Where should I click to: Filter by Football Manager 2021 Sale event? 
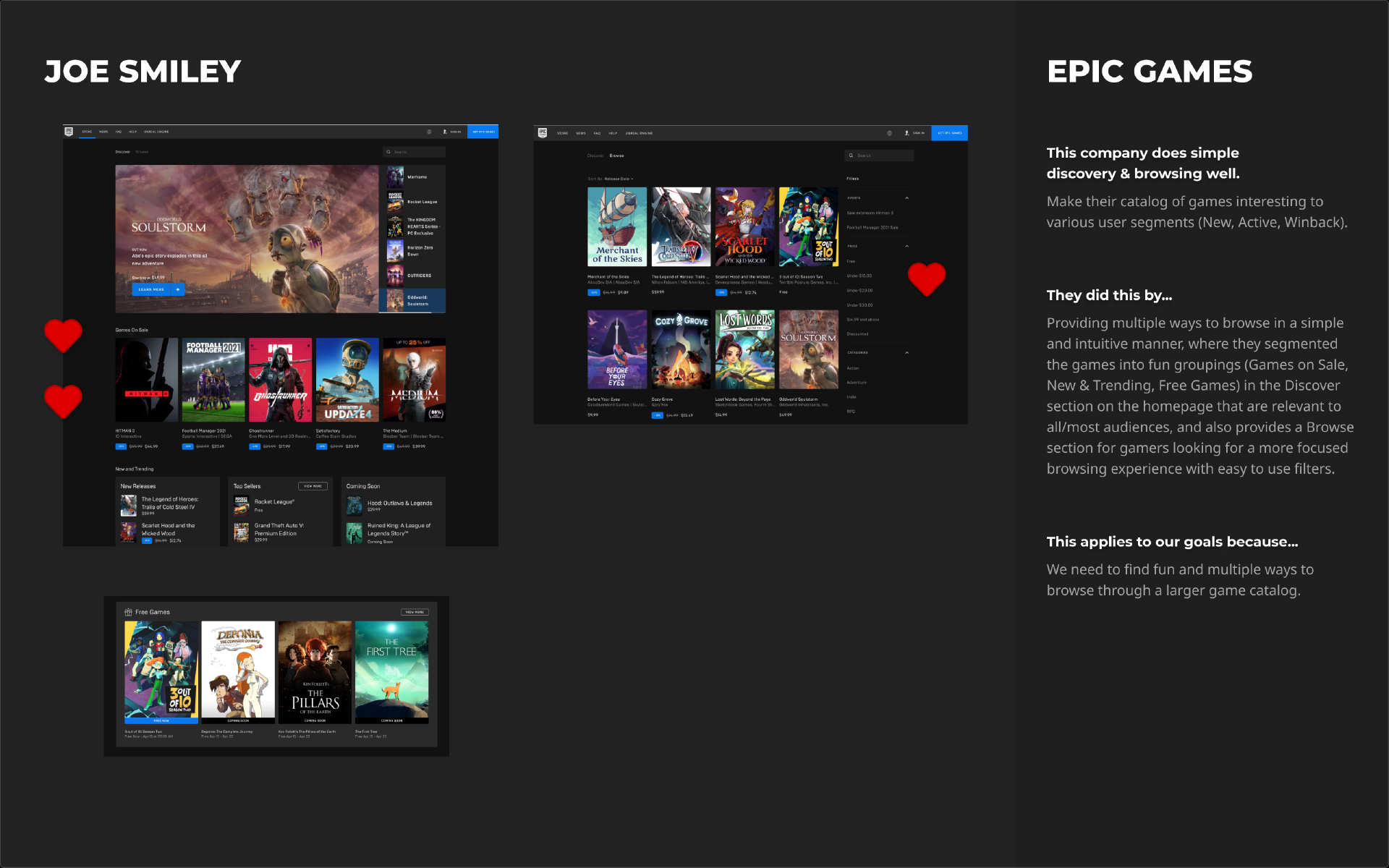point(872,227)
